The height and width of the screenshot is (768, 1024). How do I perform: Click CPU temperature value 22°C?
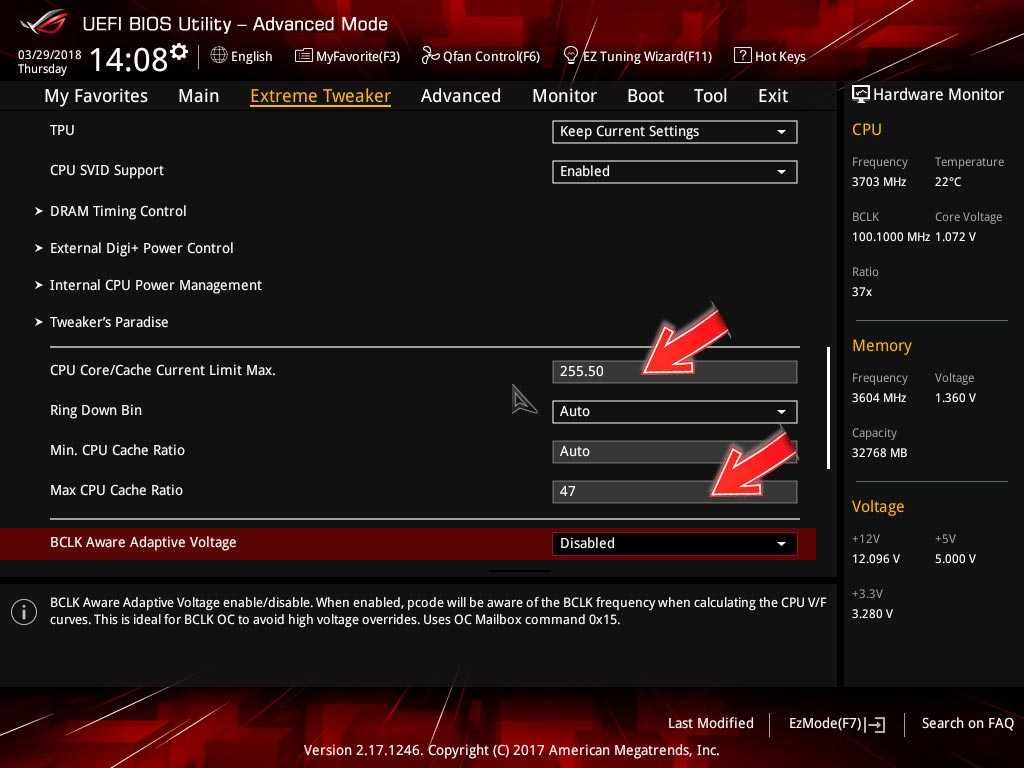coord(948,182)
